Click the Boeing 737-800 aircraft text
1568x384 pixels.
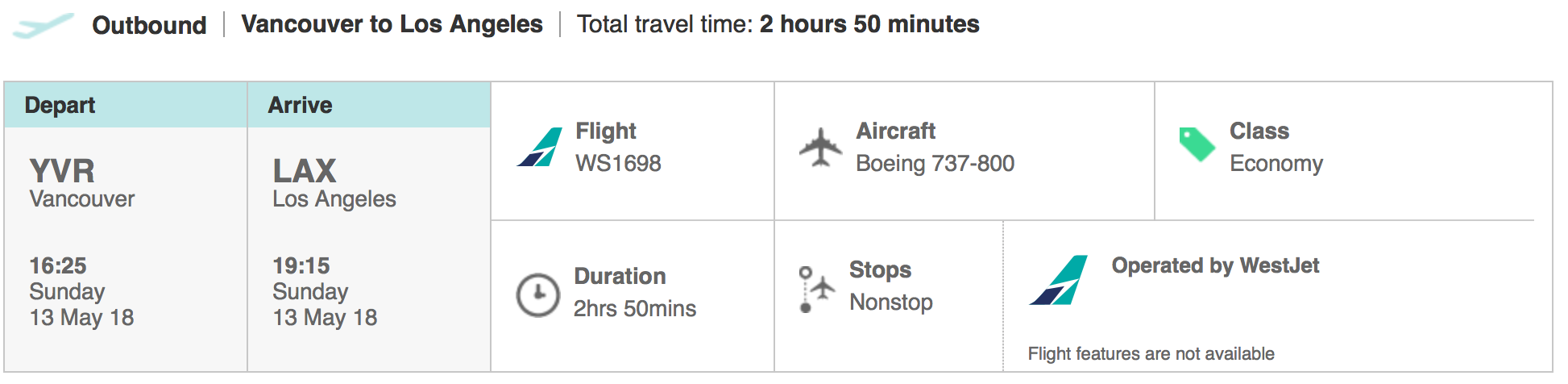click(935, 163)
